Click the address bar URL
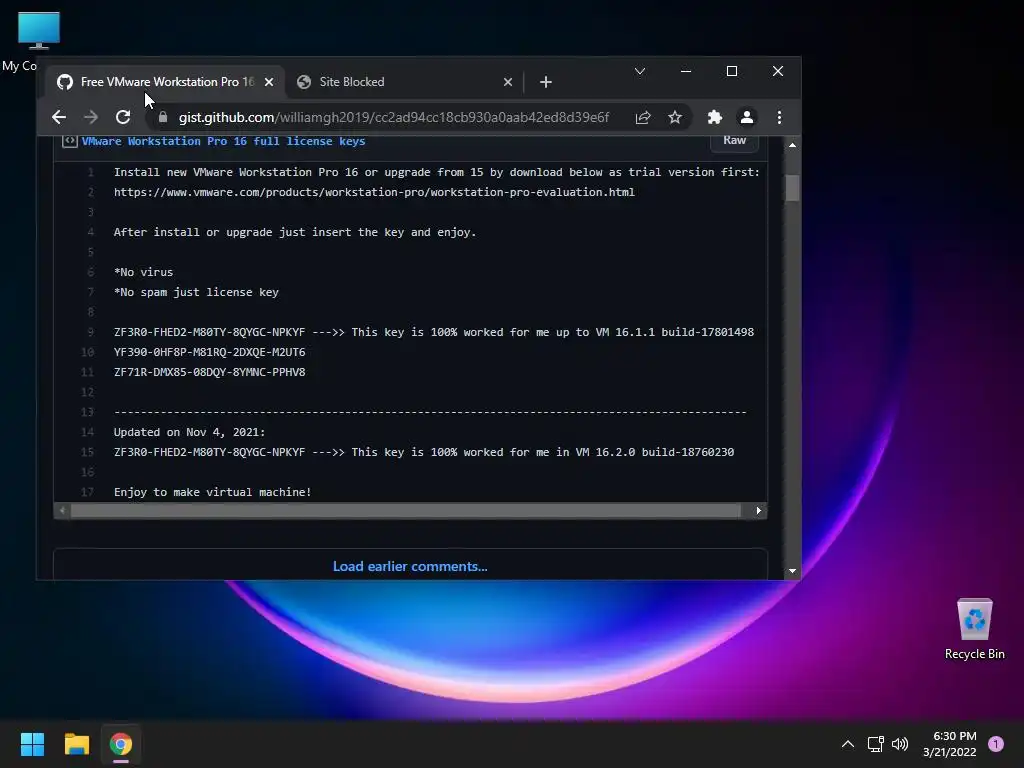The image size is (1024, 768). [394, 117]
